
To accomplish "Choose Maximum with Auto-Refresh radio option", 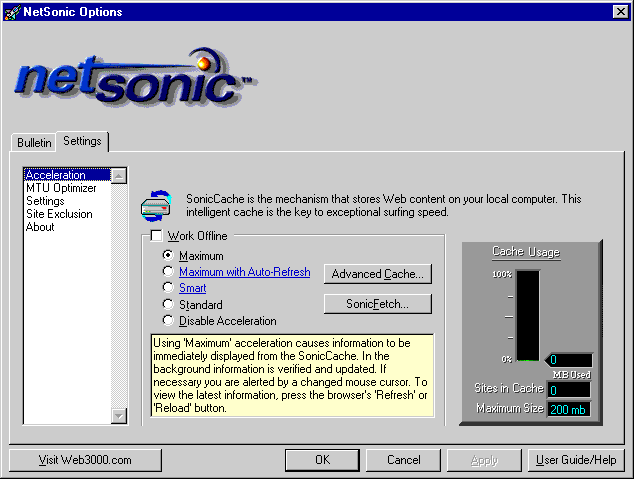I will click(x=168, y=271).
